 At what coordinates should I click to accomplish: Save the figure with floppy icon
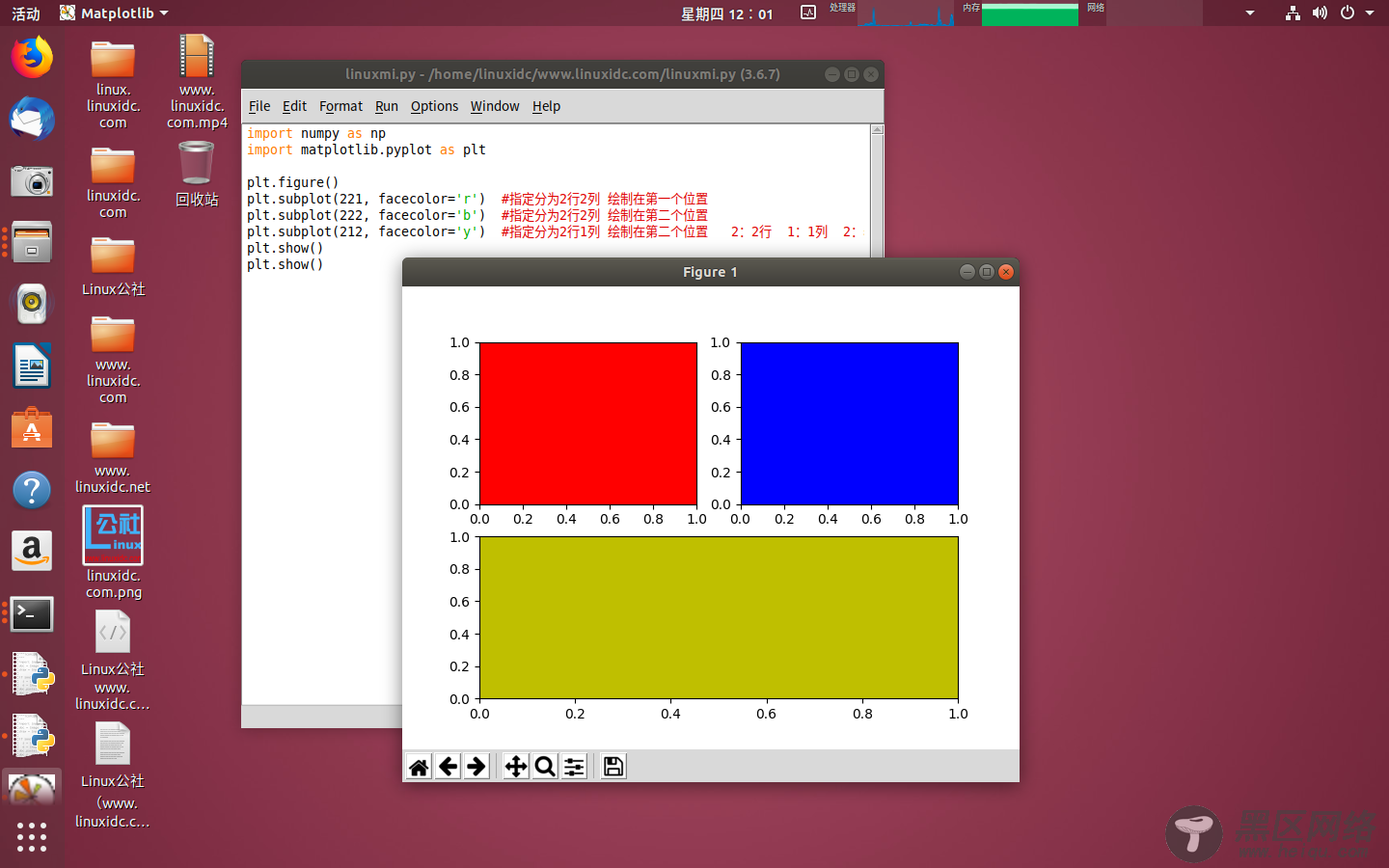613,767
